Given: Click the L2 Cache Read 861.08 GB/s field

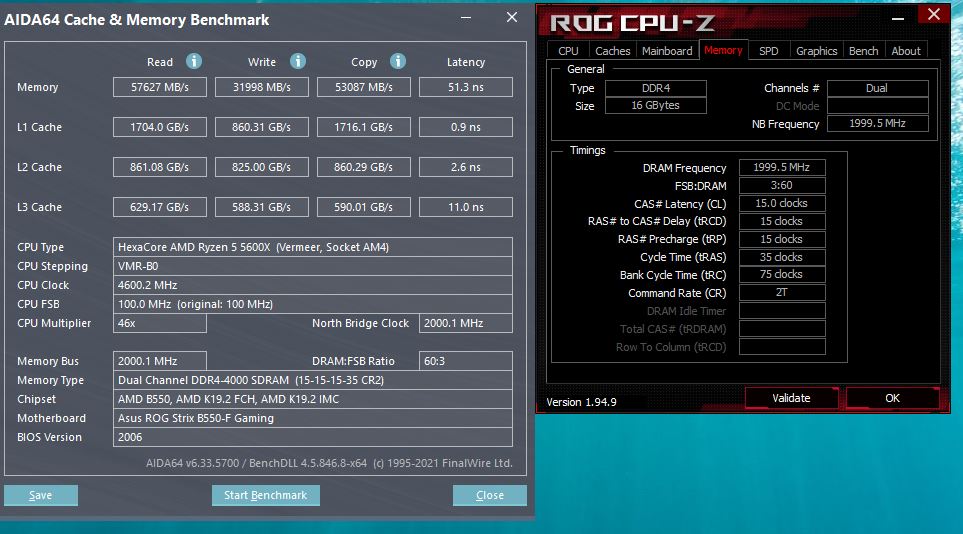Looking at the screenshot, I should pos(160,167).
